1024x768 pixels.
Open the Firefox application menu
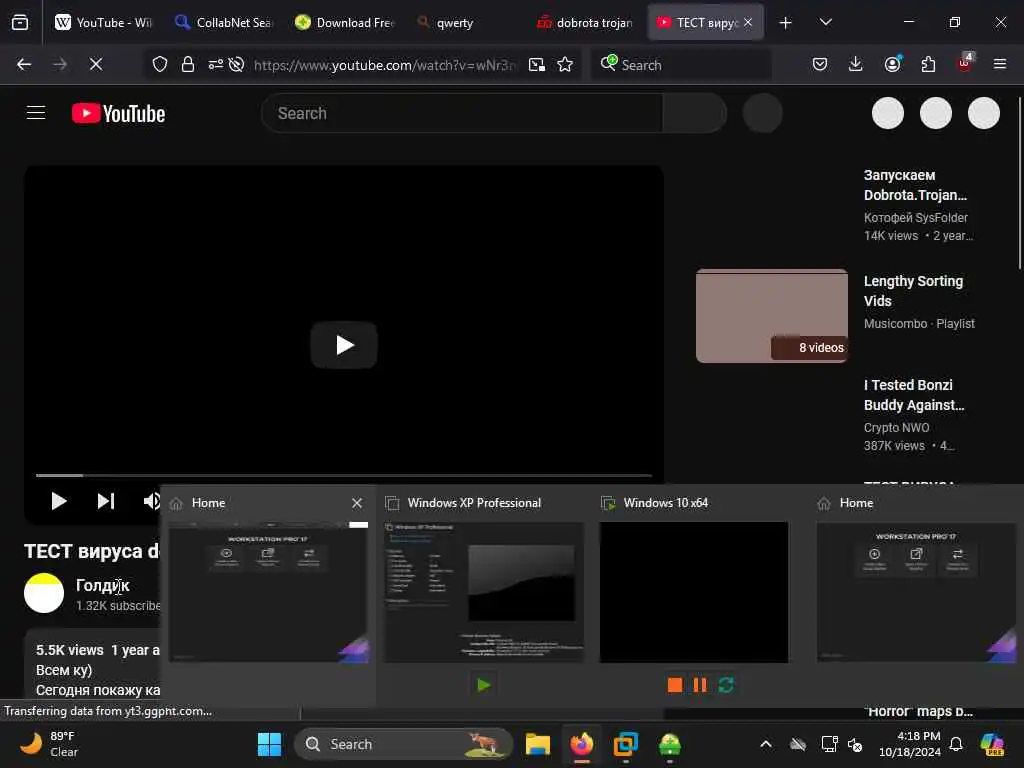click(1000, 64)
